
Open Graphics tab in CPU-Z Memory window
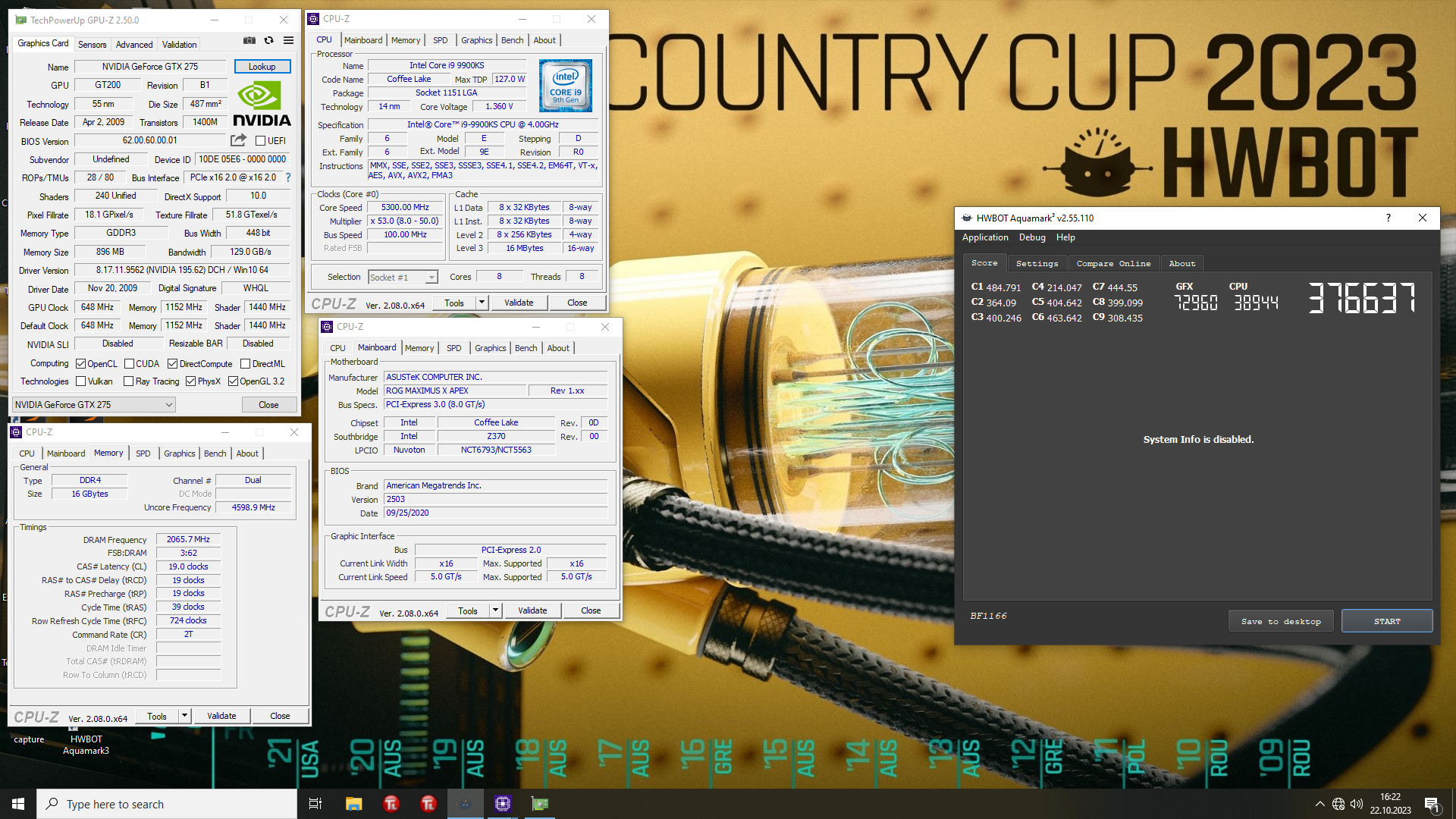(x=179, y=453)
